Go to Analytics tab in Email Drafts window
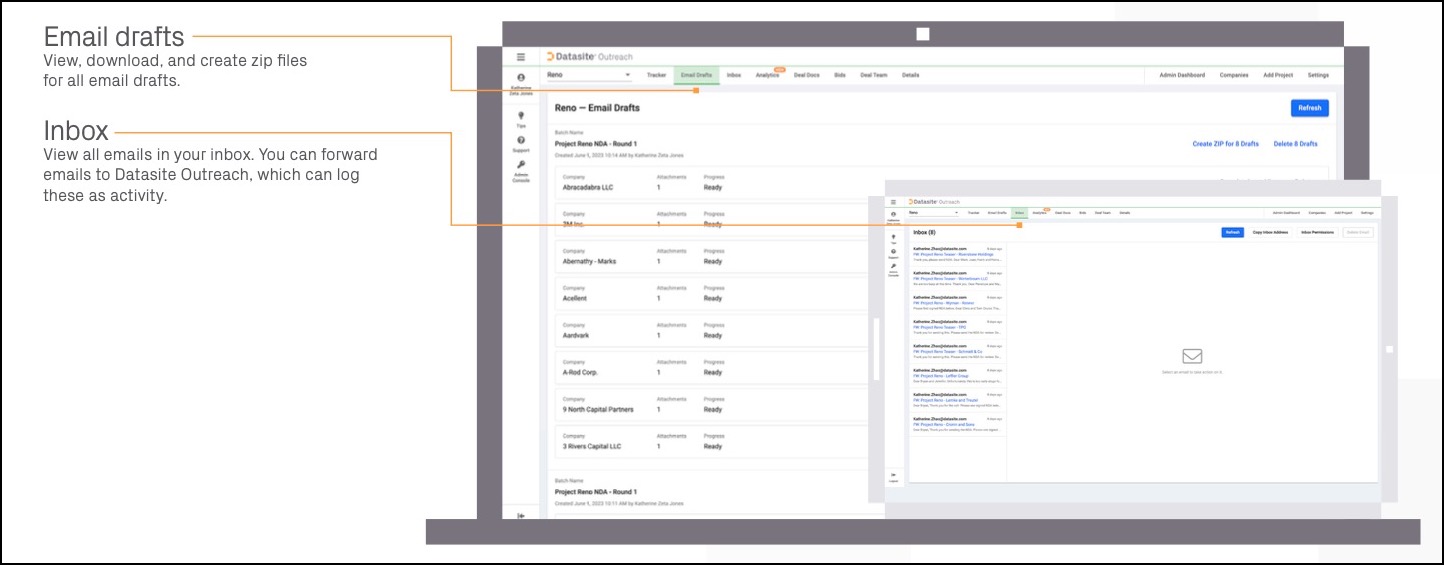This screenshot has height=565, width=1444. pos(767,75)
